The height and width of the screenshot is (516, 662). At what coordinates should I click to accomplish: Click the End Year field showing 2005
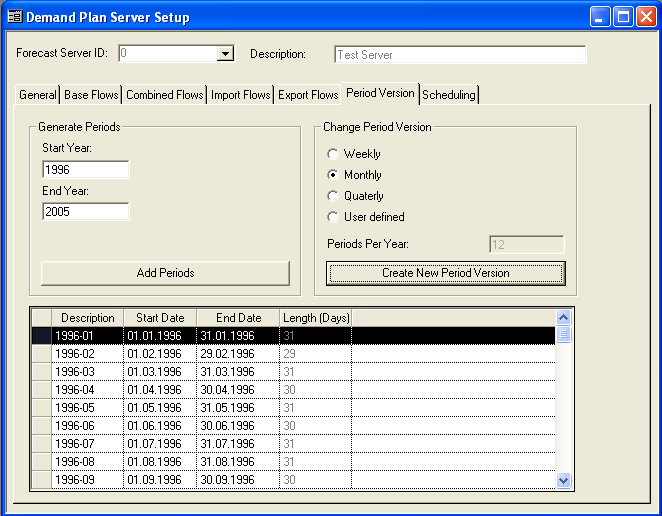[x=86, y=211]
